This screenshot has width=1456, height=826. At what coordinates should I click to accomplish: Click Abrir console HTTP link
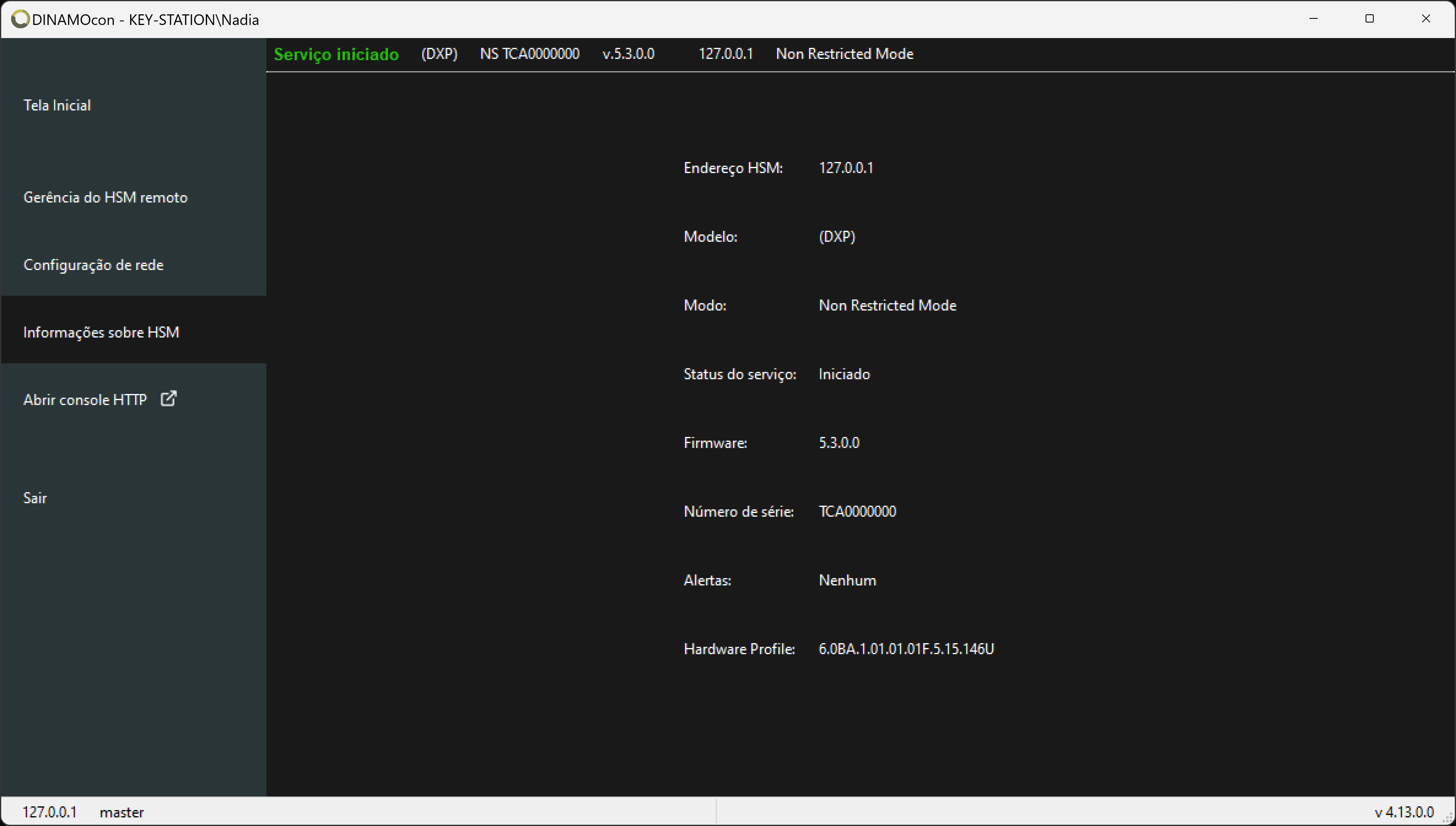[85, 400]
